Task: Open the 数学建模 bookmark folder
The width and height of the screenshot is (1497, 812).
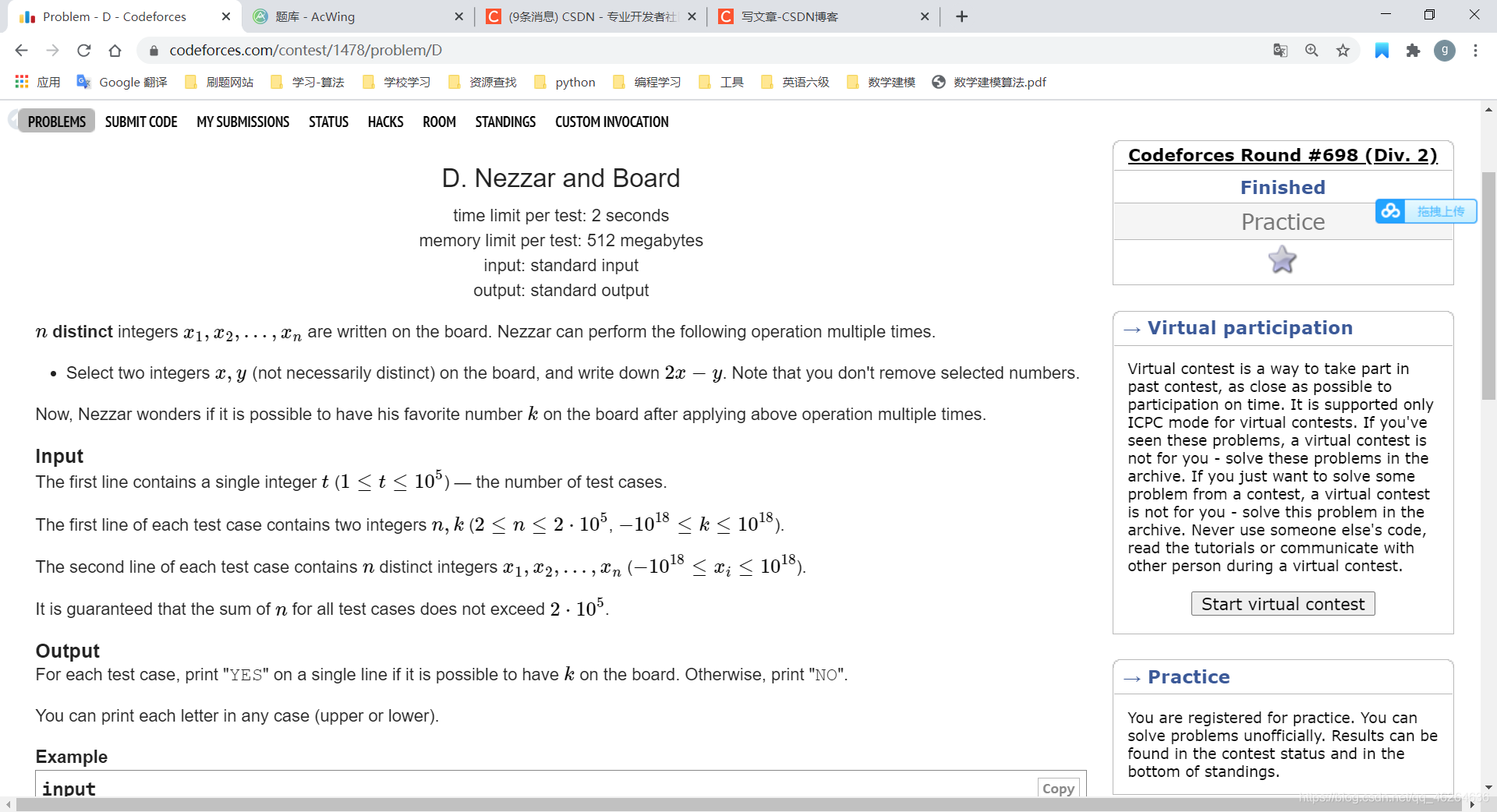Action: click(x=881, y=82)
